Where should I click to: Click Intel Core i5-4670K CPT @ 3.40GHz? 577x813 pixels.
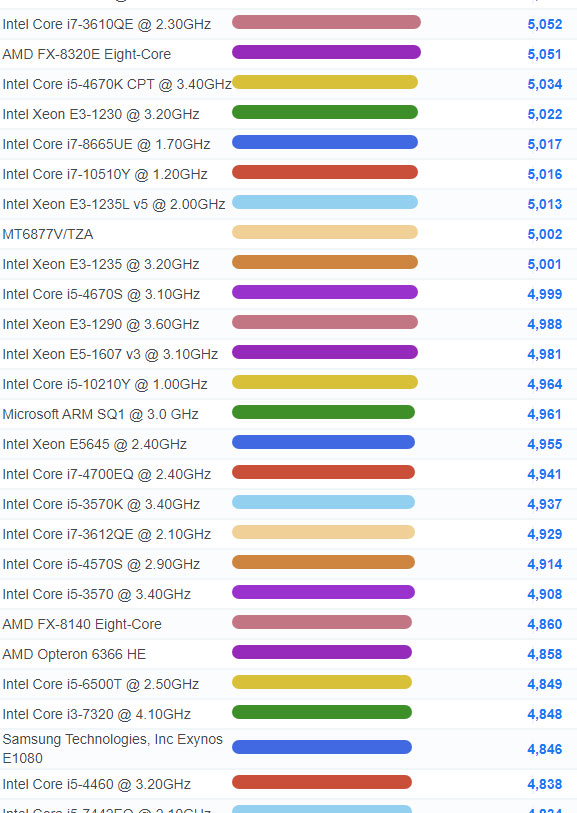[x=117, y=85]
